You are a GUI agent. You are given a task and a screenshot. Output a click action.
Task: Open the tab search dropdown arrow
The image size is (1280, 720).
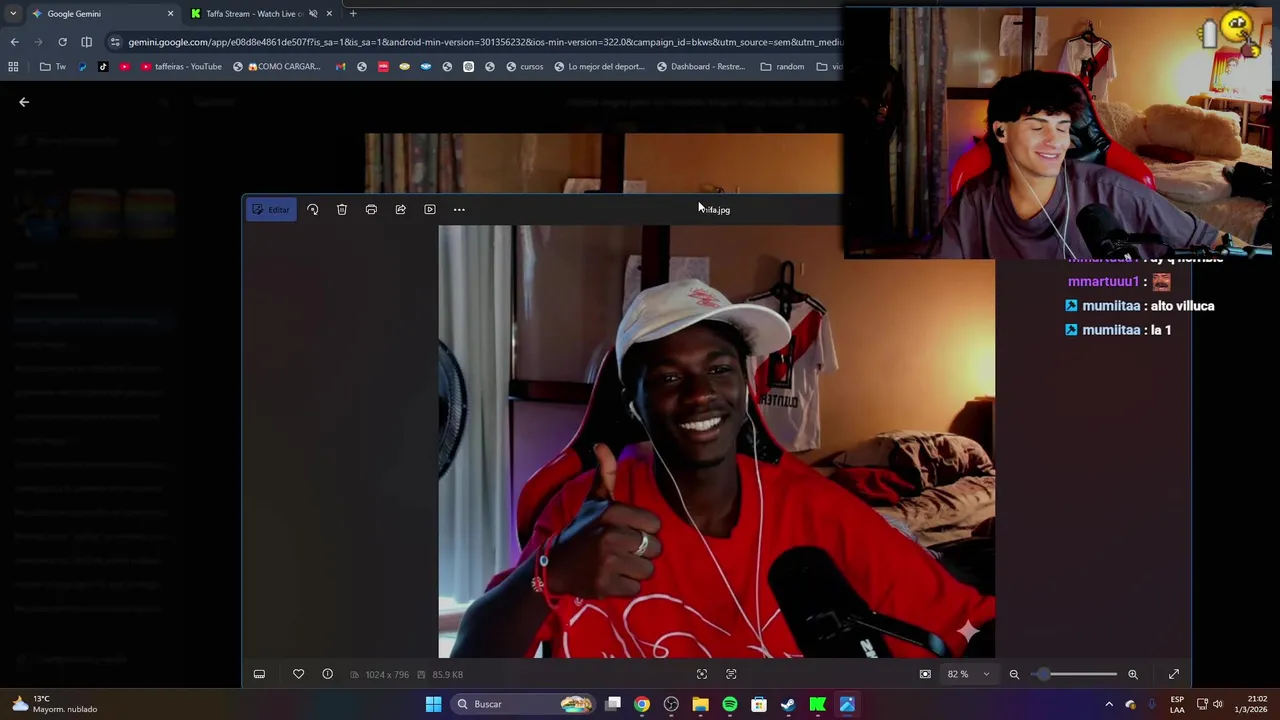(13, 14)
